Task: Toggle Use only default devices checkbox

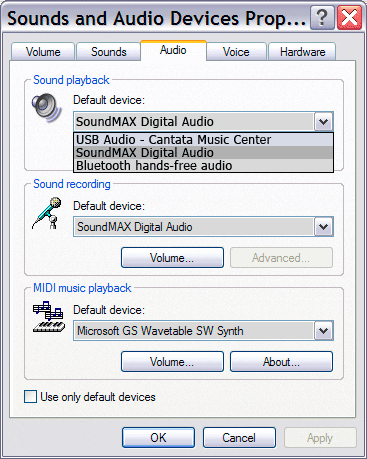Action: [x=30, y=397]
